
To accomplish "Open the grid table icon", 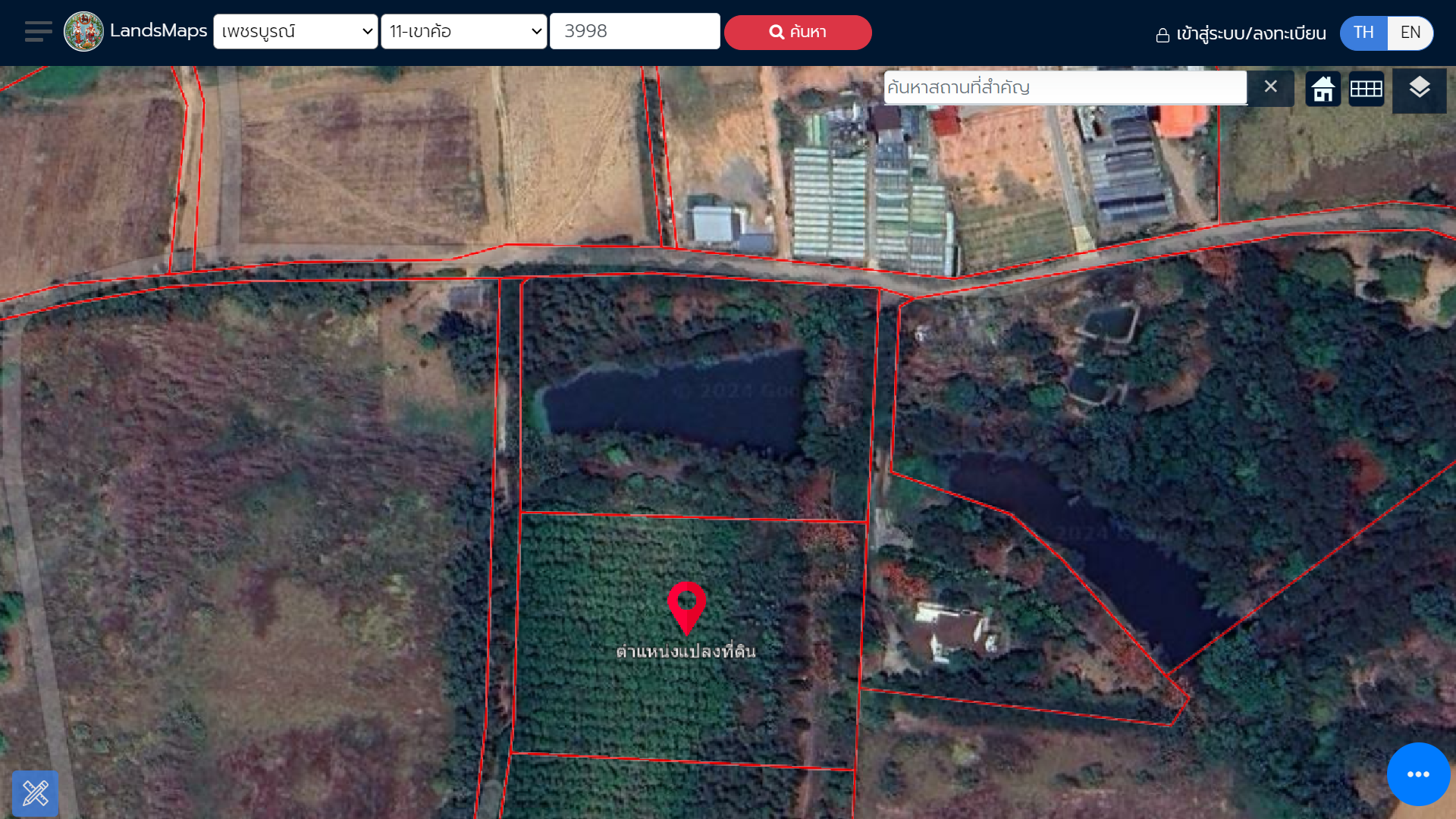I will [1367, 89].
